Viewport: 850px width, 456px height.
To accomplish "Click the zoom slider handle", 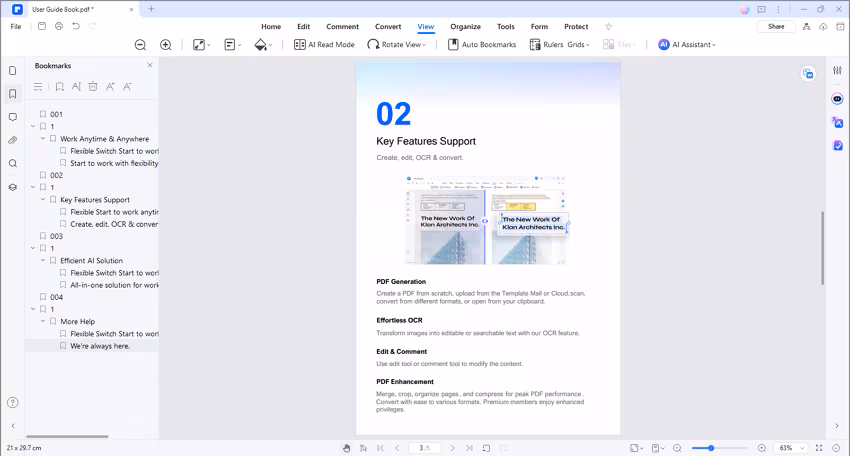I will [x=711, y=448].
